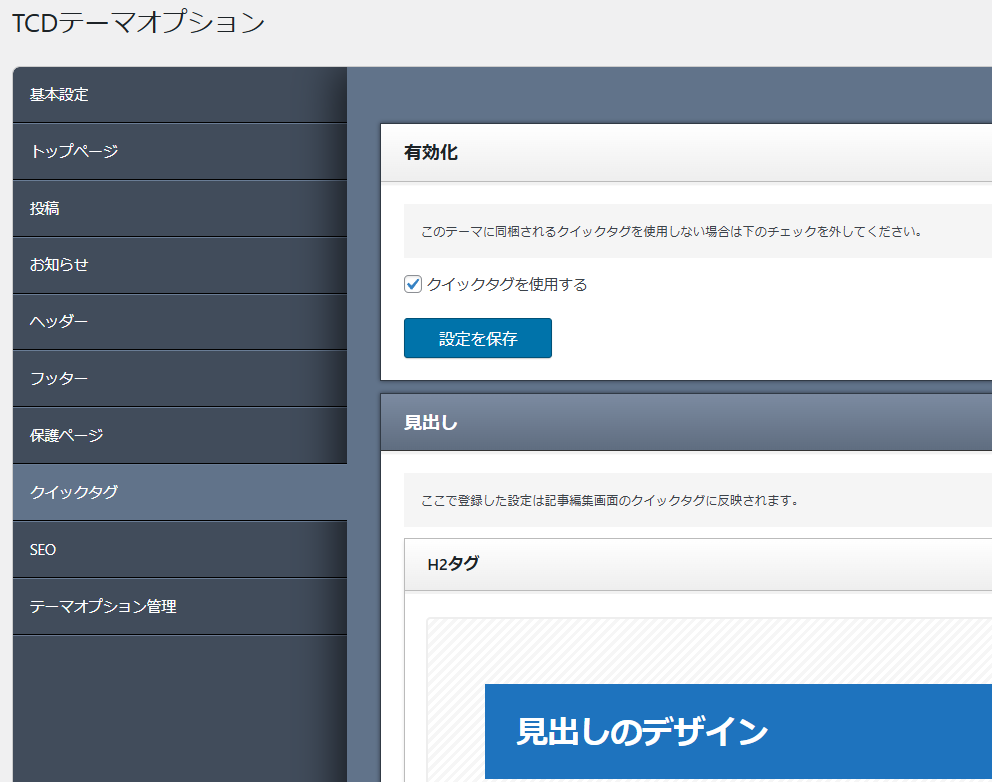Collapse the 有効化 section header
Viewport: 992px width, 782px height.
(x=686, y=153)
